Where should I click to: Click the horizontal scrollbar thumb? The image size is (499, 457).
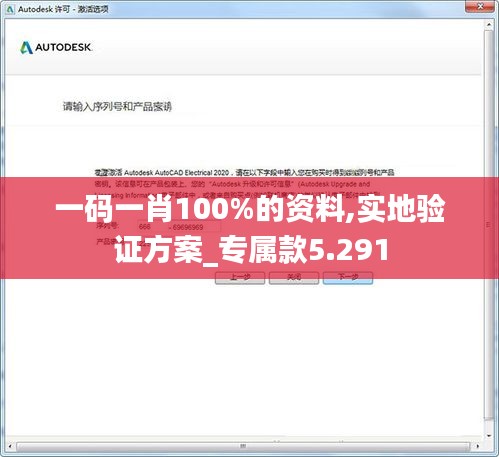pyautogui.click(x=243, y=446)
